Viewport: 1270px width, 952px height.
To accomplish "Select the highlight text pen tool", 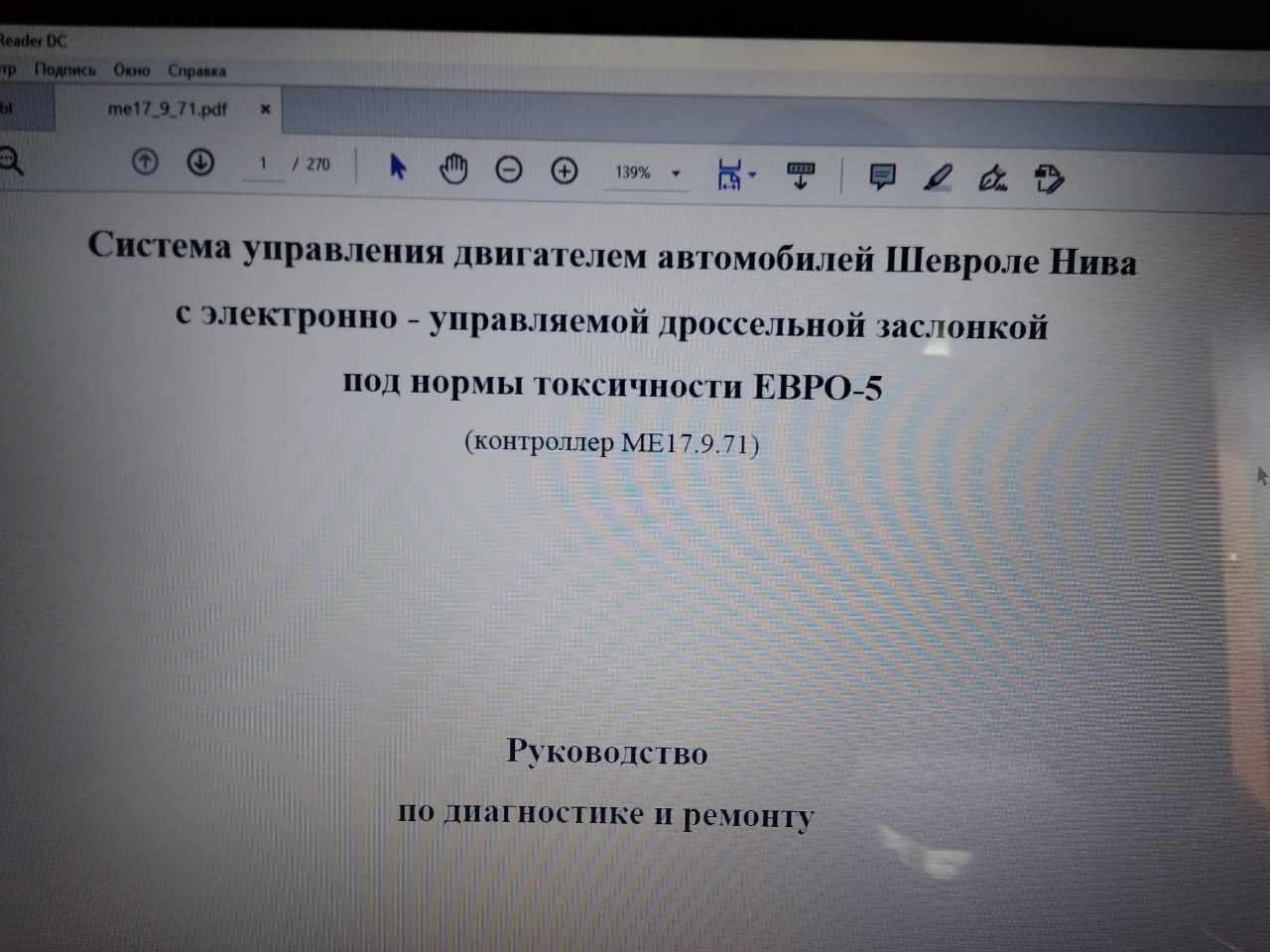I will pyautogui.click(x=937, y=178).
